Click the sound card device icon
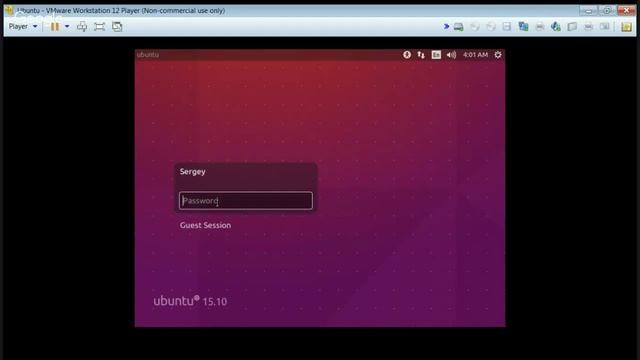Image resolution: width=640 pixels, height=360 pixels. coord(556,27)
